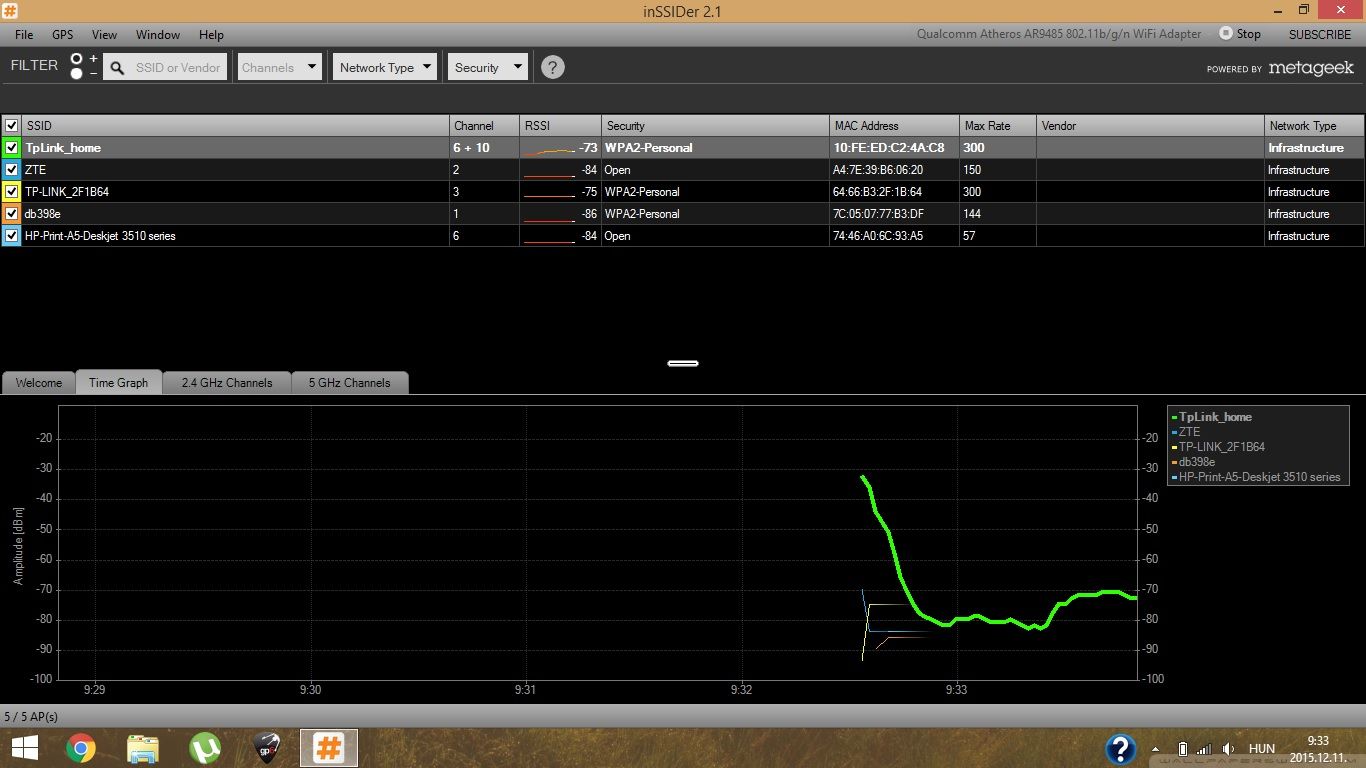Open the Security filter dropdown

[487, 67]
